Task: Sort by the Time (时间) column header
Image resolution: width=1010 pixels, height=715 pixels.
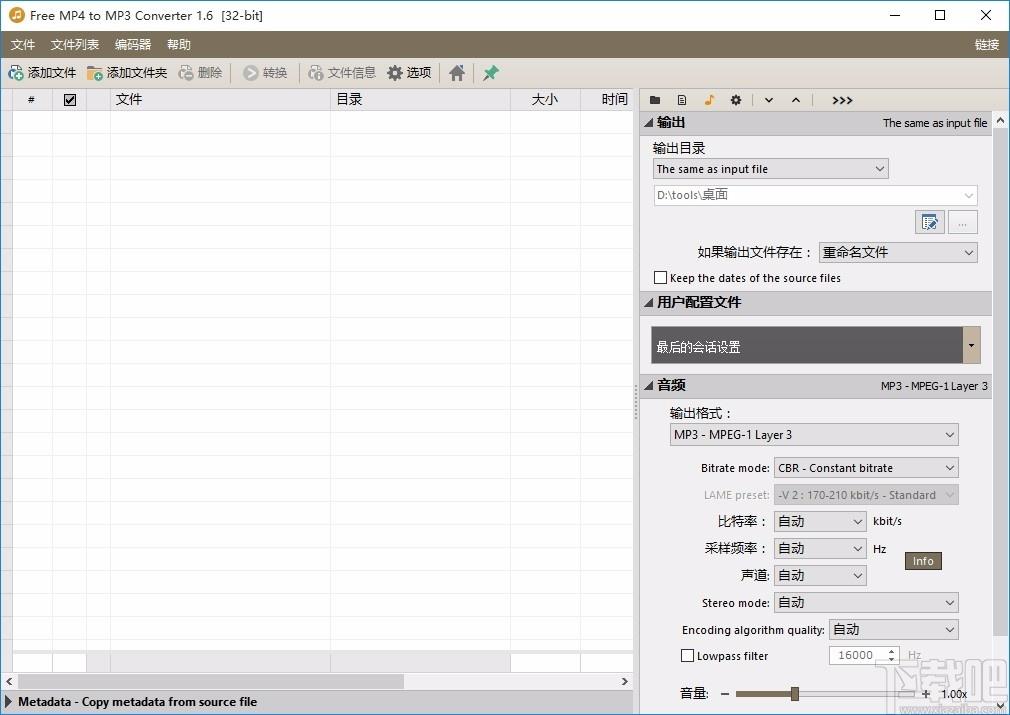Action: pos(606,100)
